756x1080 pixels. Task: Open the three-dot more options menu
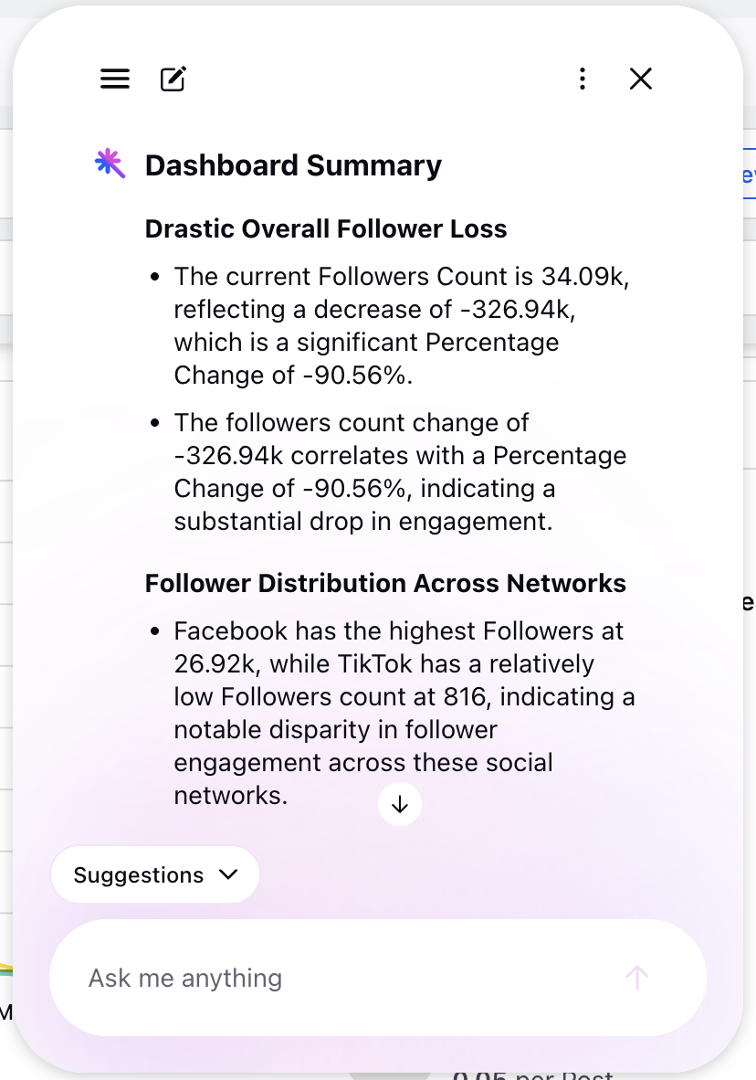click(582, 79)
